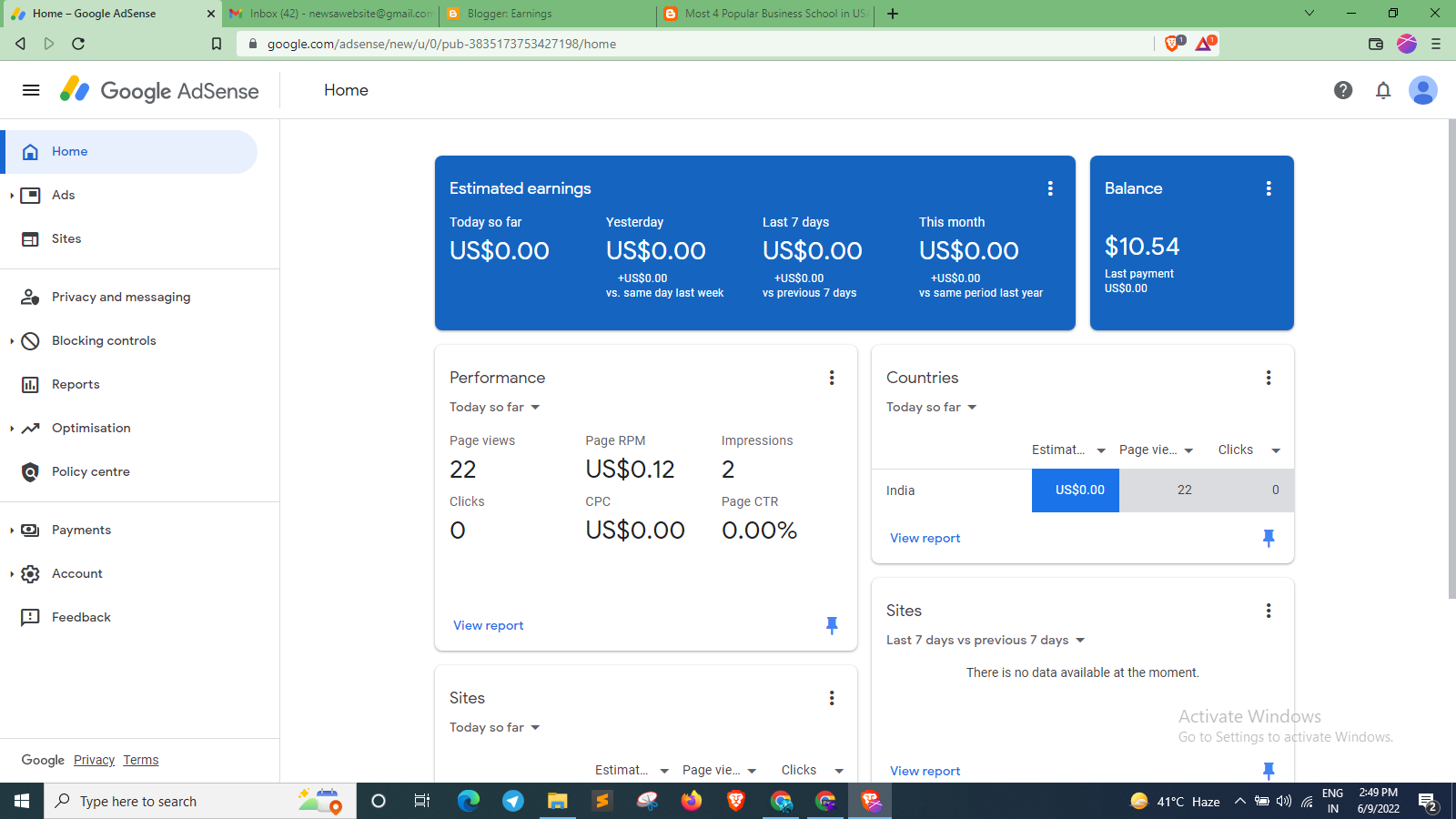The width and height of the screenshot is (1456, 819).
Task: Go back in browser history
Action: pyautogui.click(x=20, y=44)
